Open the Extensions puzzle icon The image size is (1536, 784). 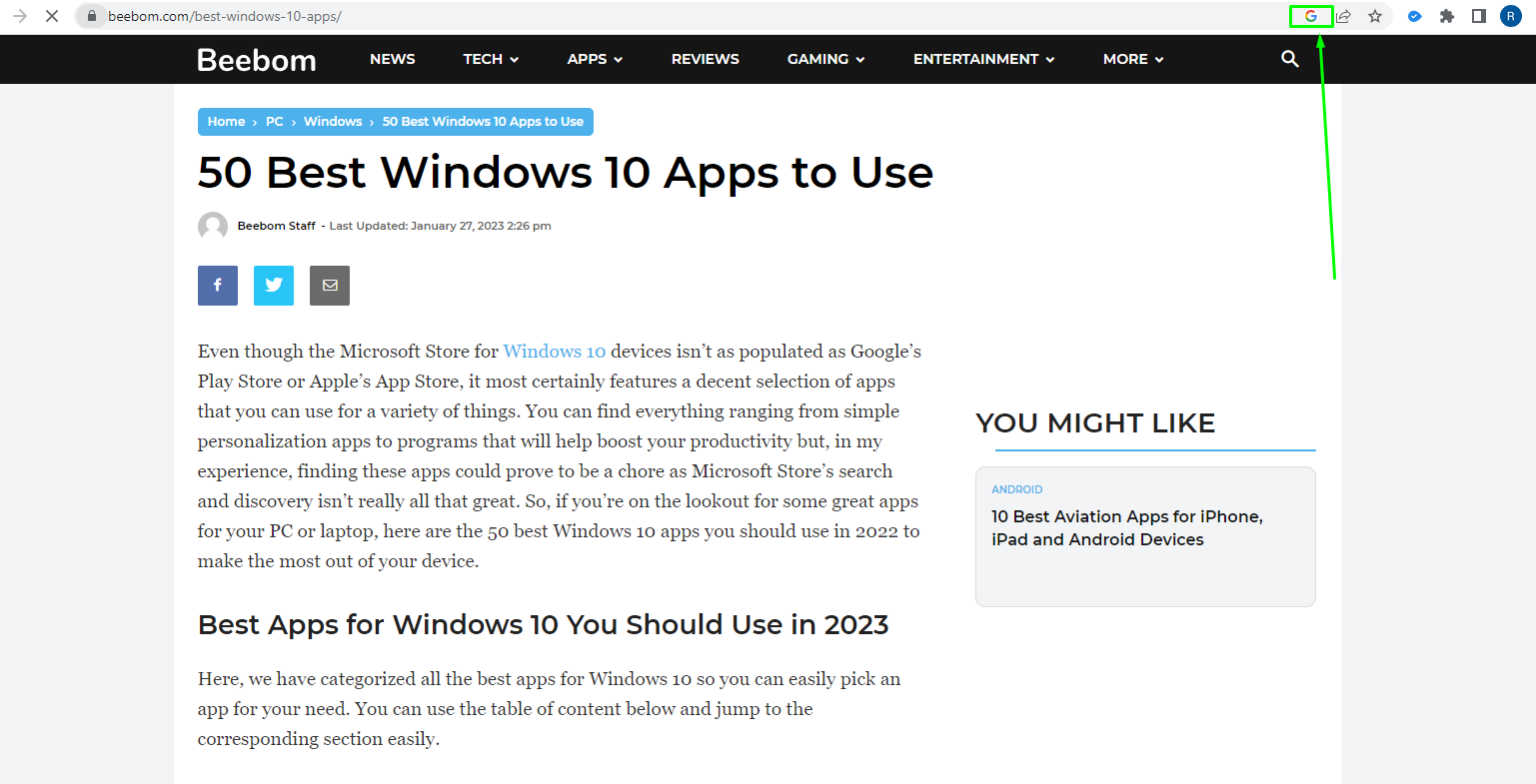tap(1446, 16)
